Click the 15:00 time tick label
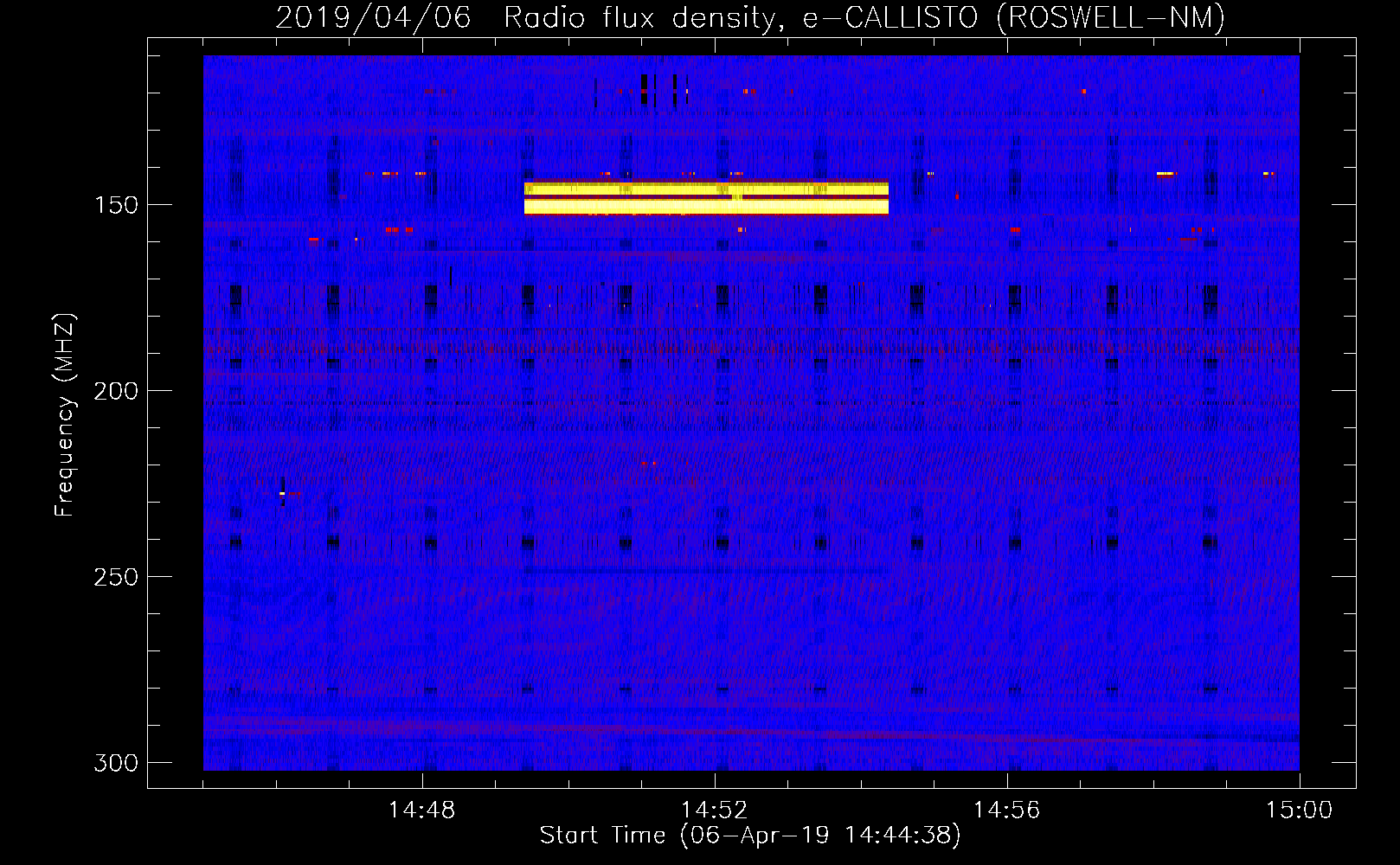Screen dimensions: 1400x865 coord(1300,811)
